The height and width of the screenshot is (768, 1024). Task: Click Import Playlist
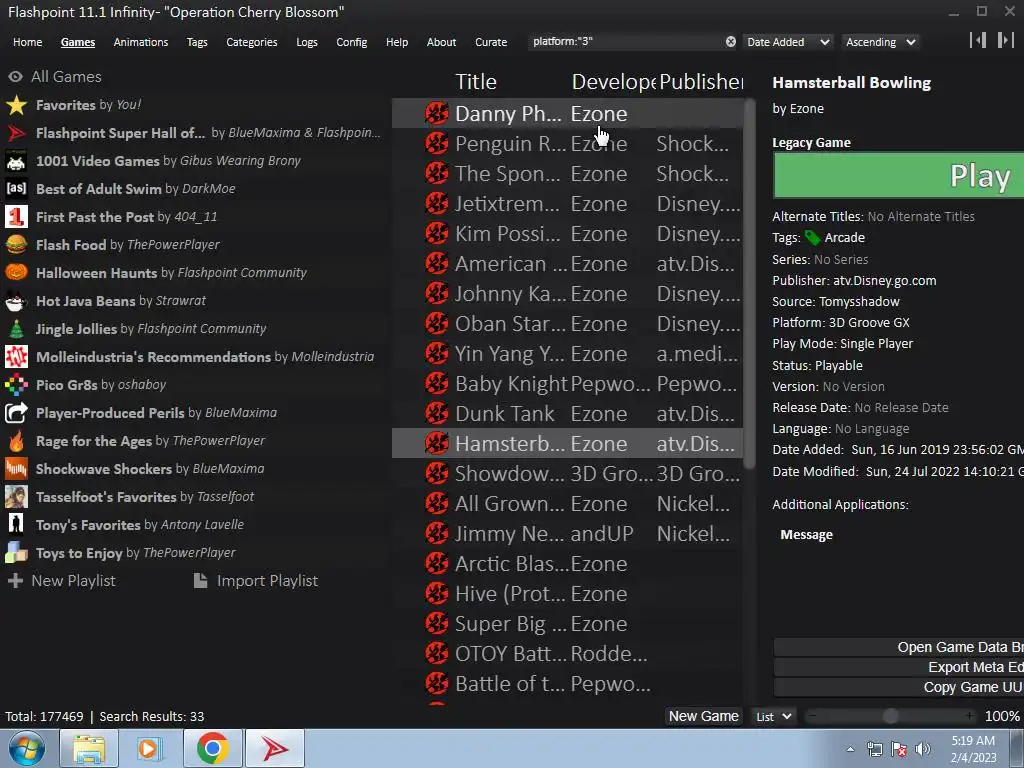coord(256,581)
